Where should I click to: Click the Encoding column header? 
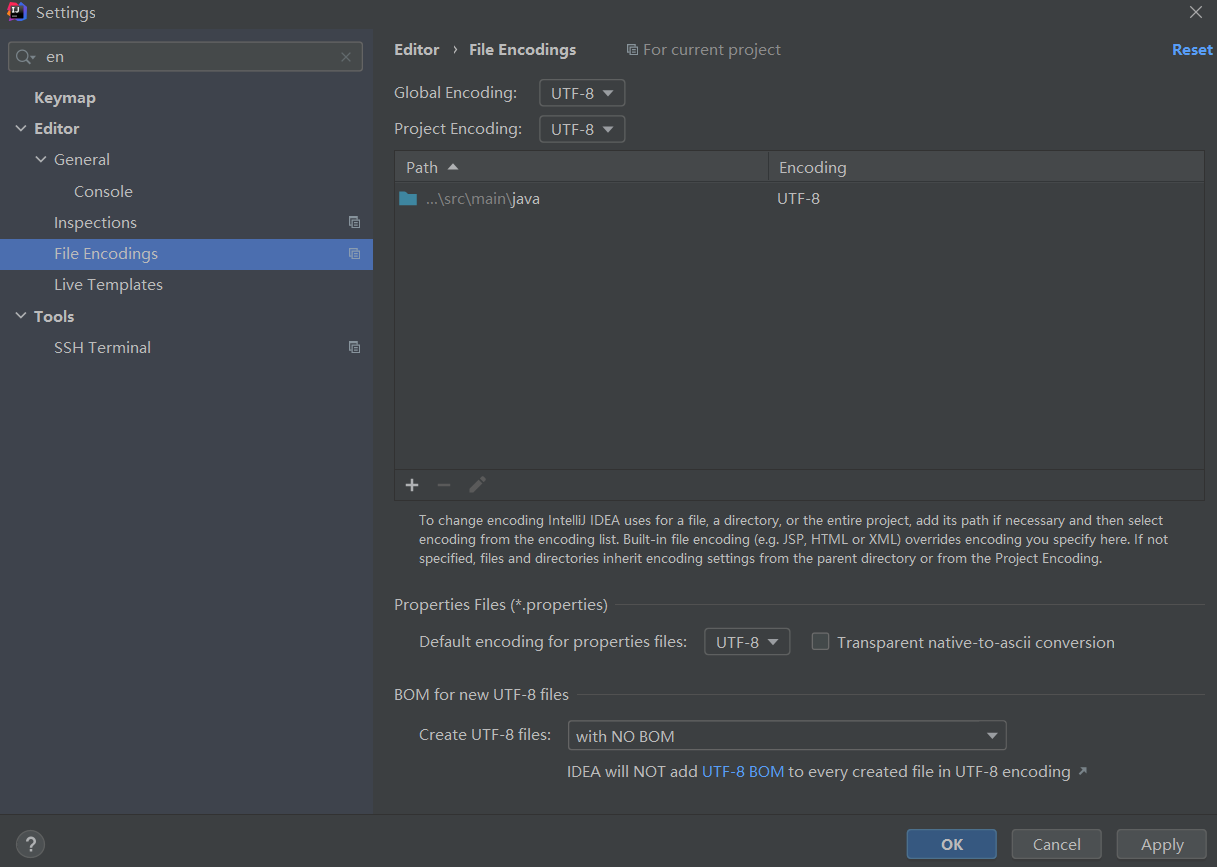click(x=986, y=167)
